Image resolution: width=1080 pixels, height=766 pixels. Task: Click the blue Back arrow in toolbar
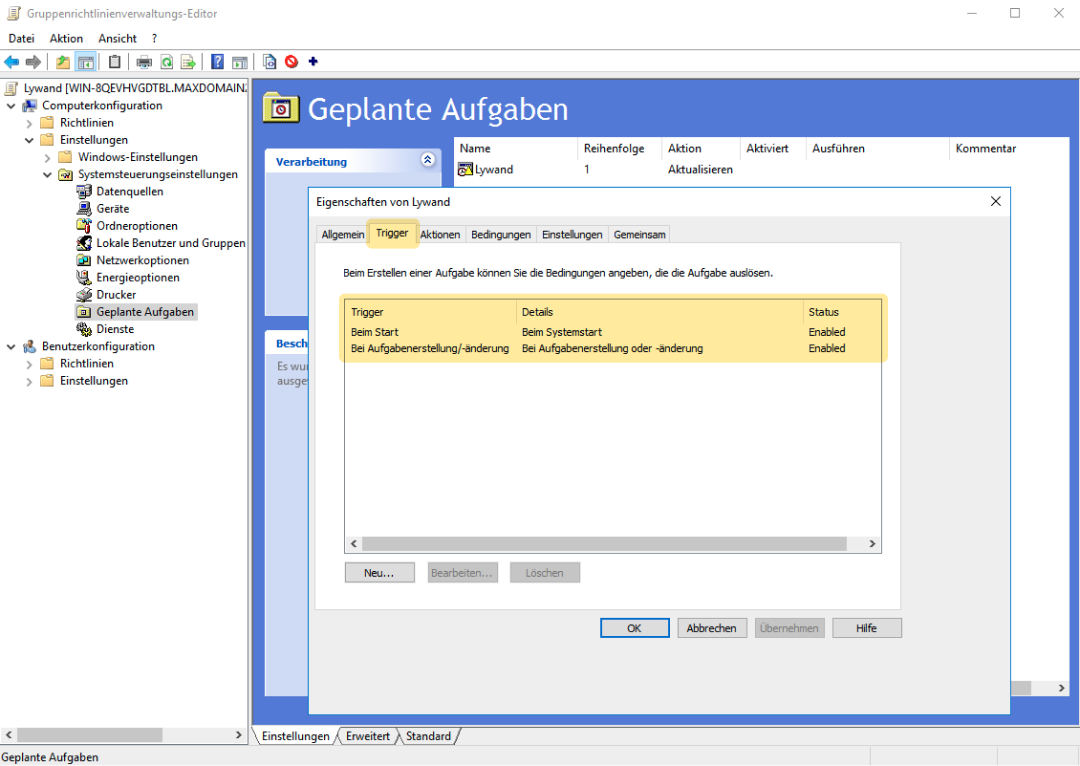pyautogui.click(x=12, y=62)
